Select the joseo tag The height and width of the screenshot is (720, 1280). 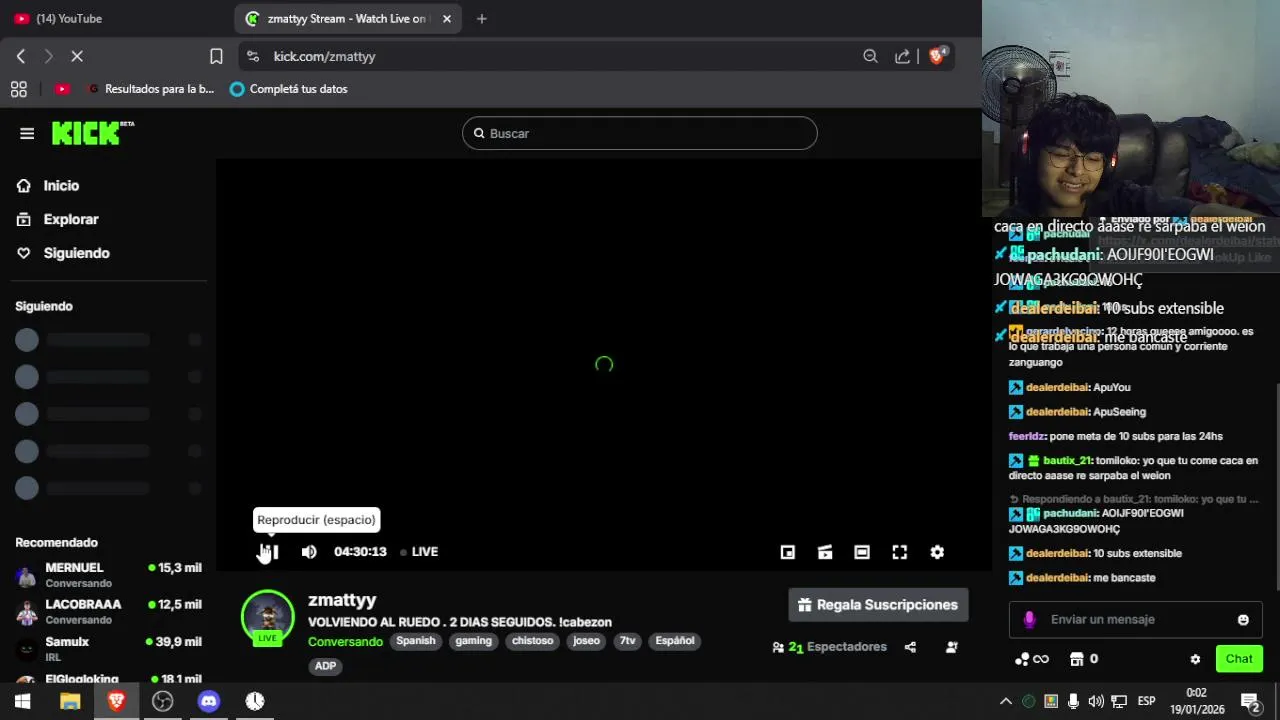coord(586,641)
